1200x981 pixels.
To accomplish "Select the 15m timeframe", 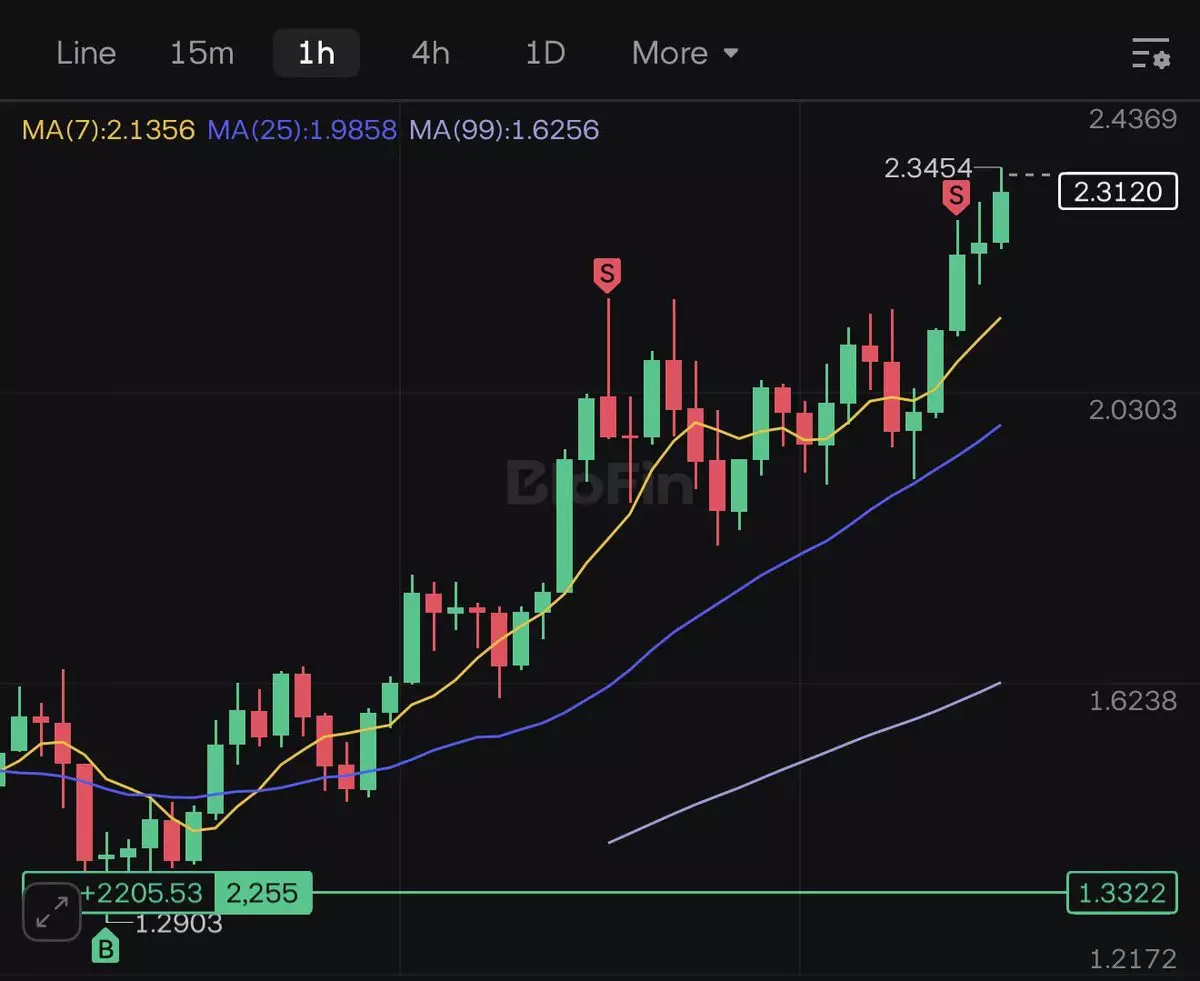I will (x=201, y=53).
